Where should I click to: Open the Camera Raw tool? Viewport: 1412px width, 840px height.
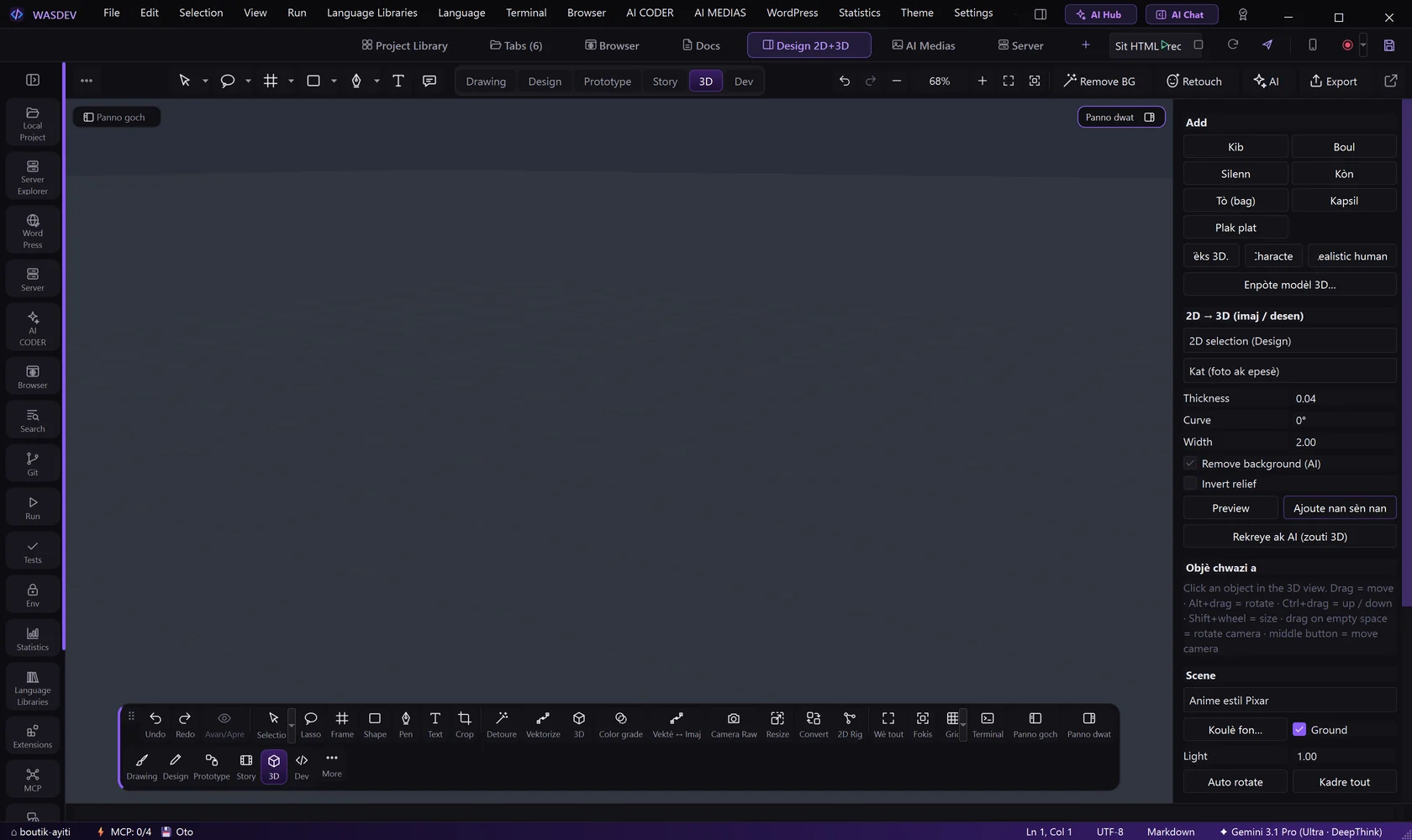click(734, 724)
